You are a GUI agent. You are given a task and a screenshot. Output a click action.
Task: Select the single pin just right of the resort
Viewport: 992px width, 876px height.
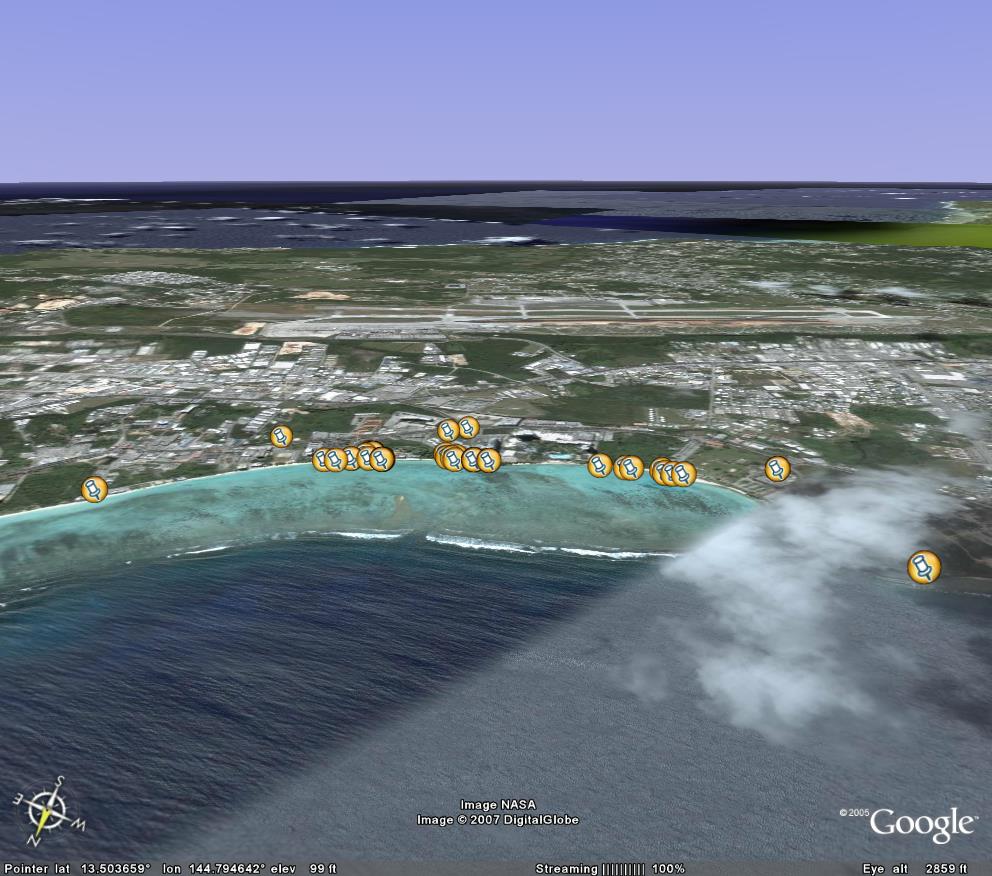pyautogui.click(x=599, y=465)
